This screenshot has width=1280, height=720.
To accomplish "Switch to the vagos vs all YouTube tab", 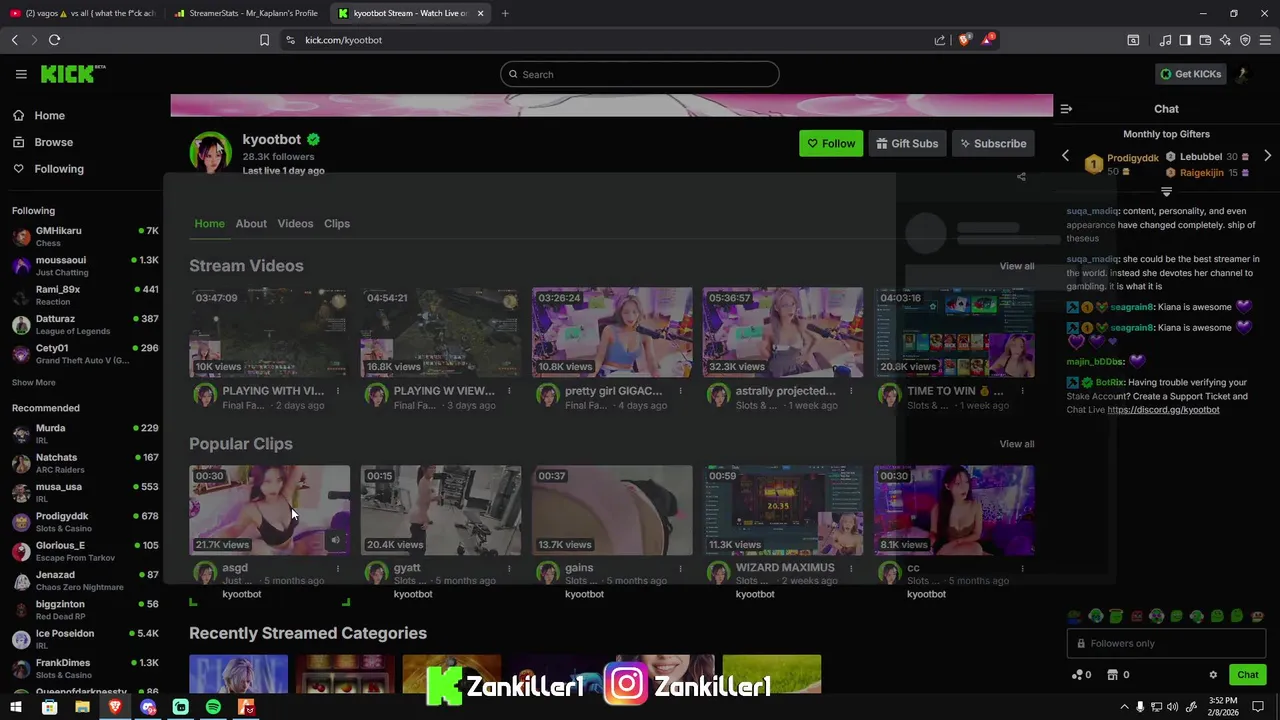I will click(x=82, y=13).
